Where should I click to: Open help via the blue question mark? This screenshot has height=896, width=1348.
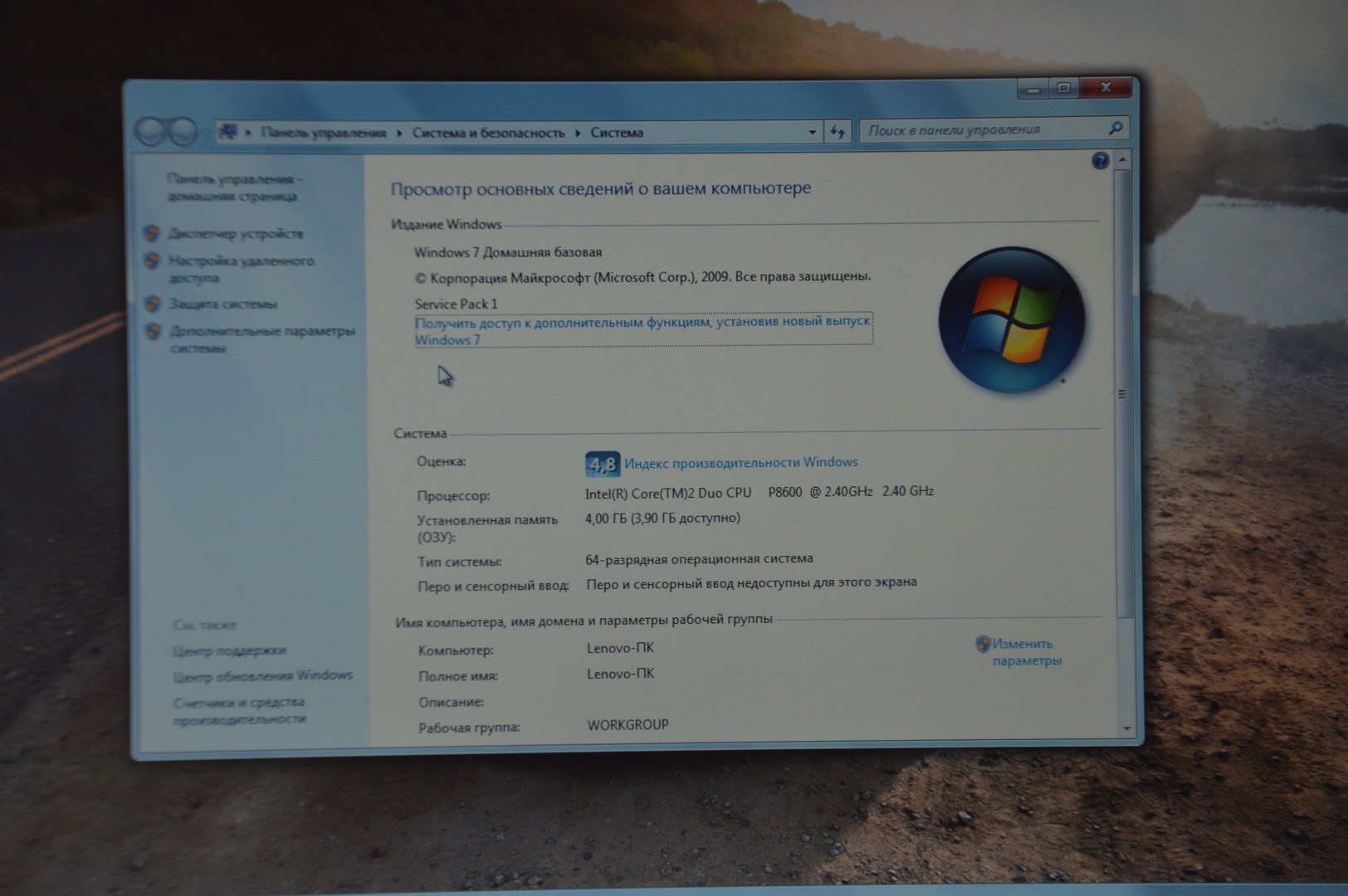pyautogui.click(x=1100, y=161)
